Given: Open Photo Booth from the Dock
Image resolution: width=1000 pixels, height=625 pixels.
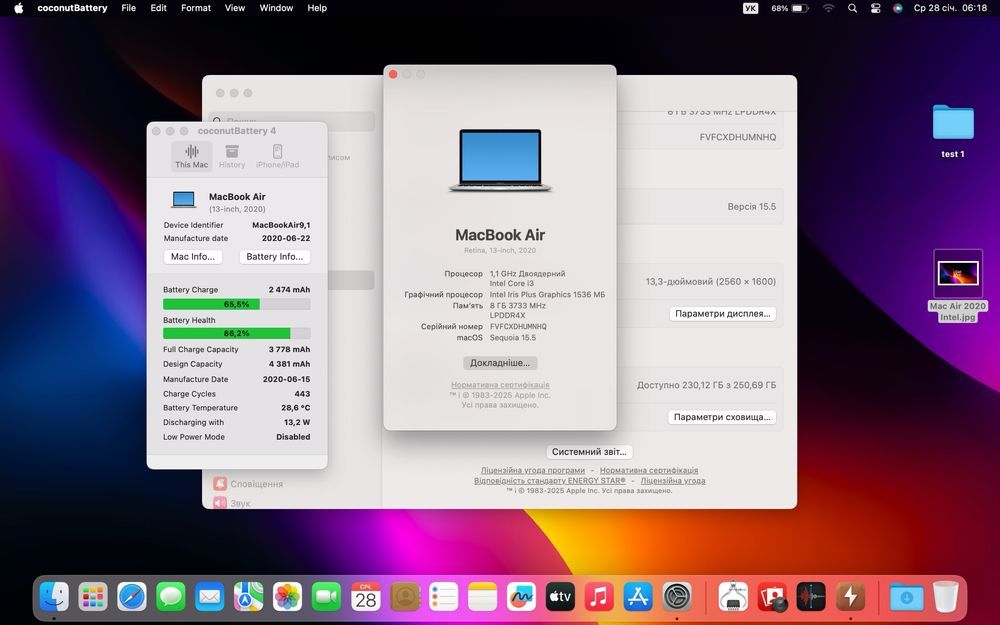Looking at the screenshot, I should coord(772,598).
